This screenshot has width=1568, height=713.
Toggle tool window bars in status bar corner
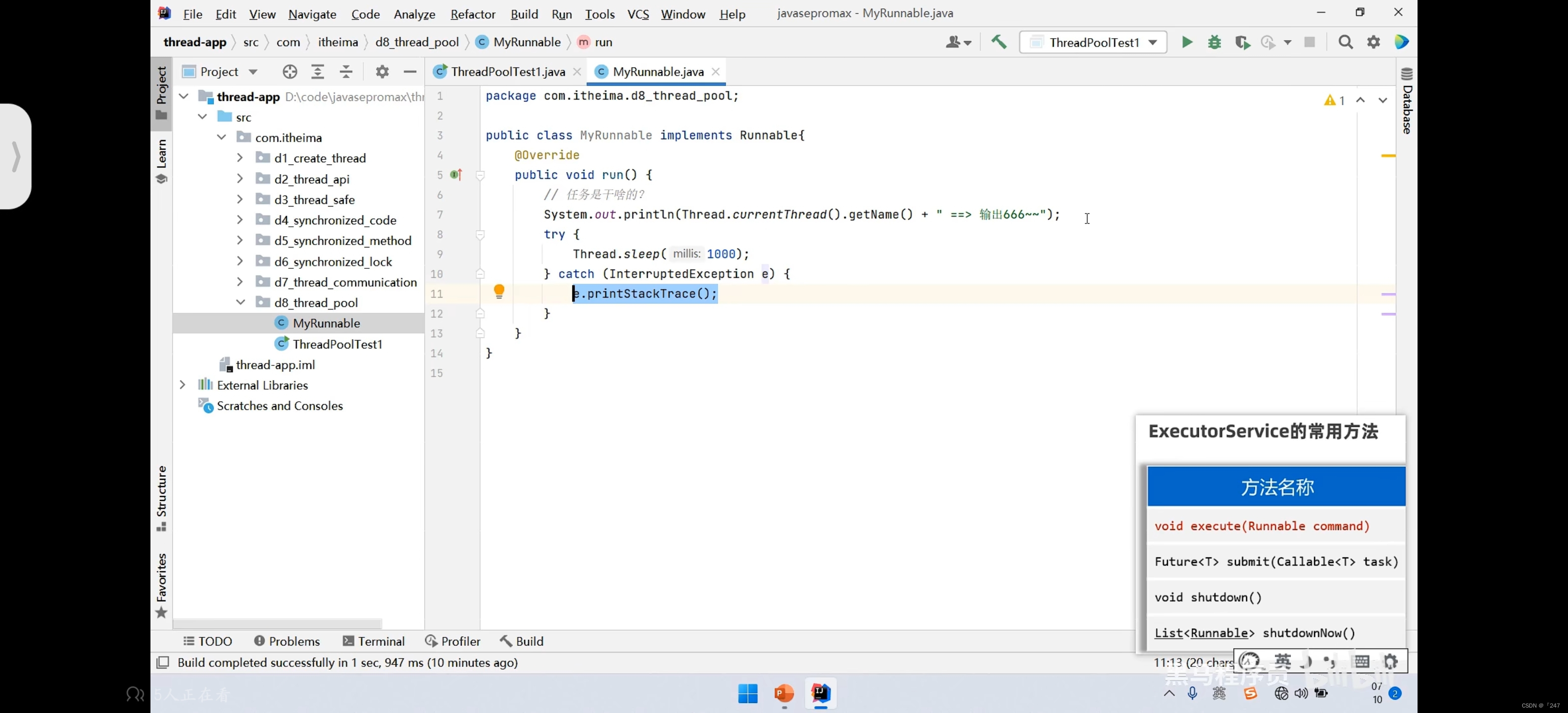tap(162, 662)
